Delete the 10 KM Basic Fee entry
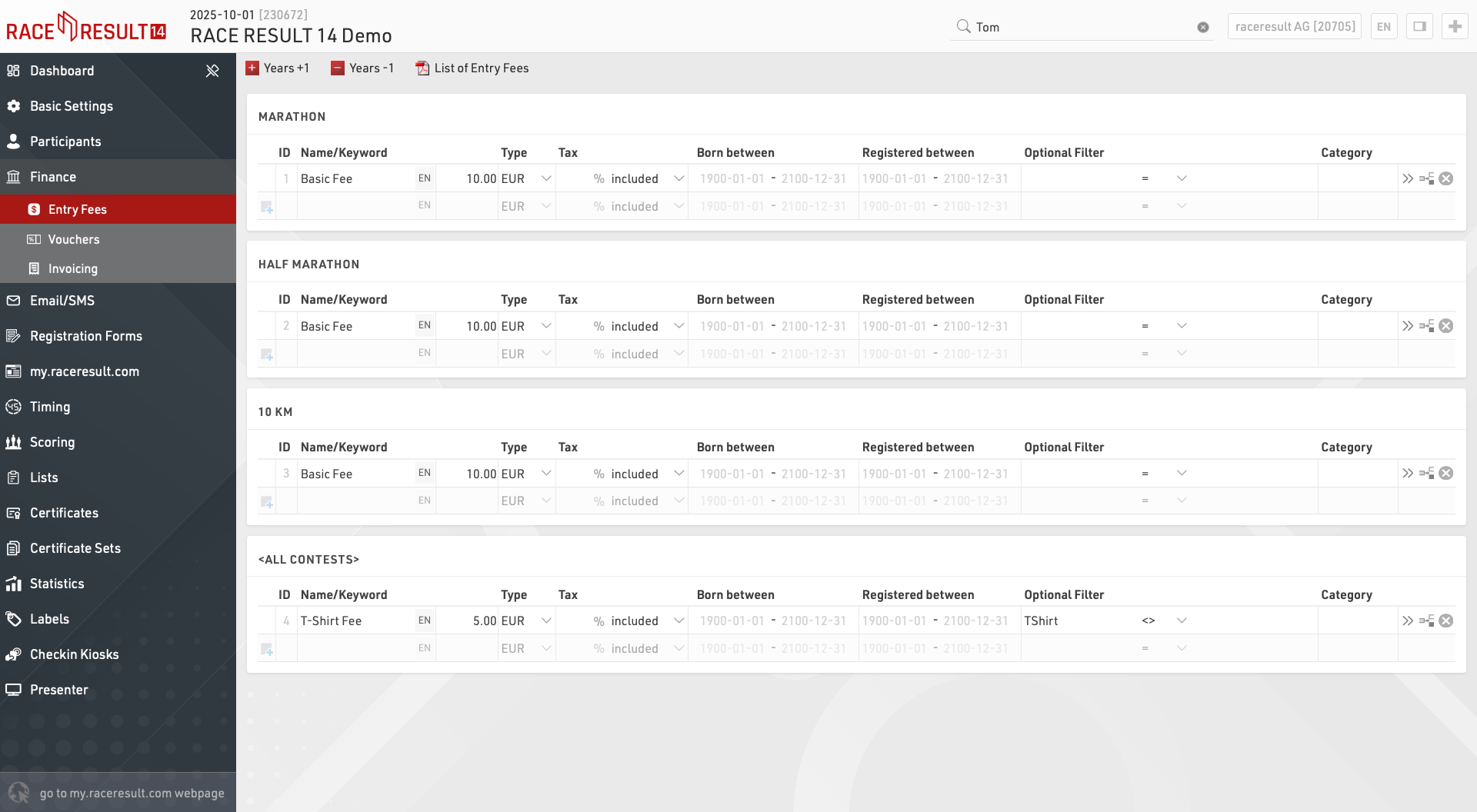This screenshot has width=1477, height=812. pos(1446,474)
